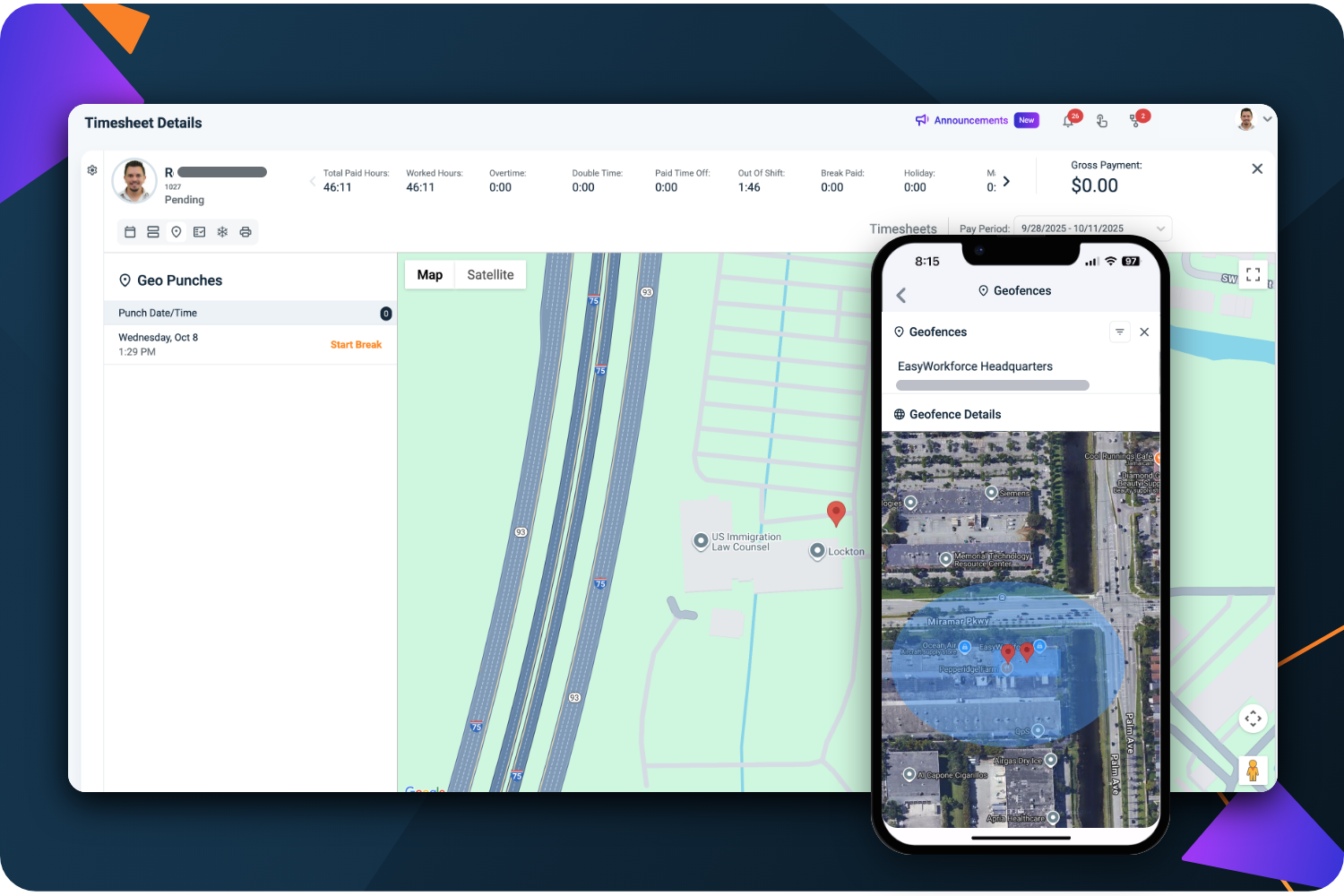Open the calendar view icon on employee timesheet
Screen dimensions: 1344x896
pos(130,231)
